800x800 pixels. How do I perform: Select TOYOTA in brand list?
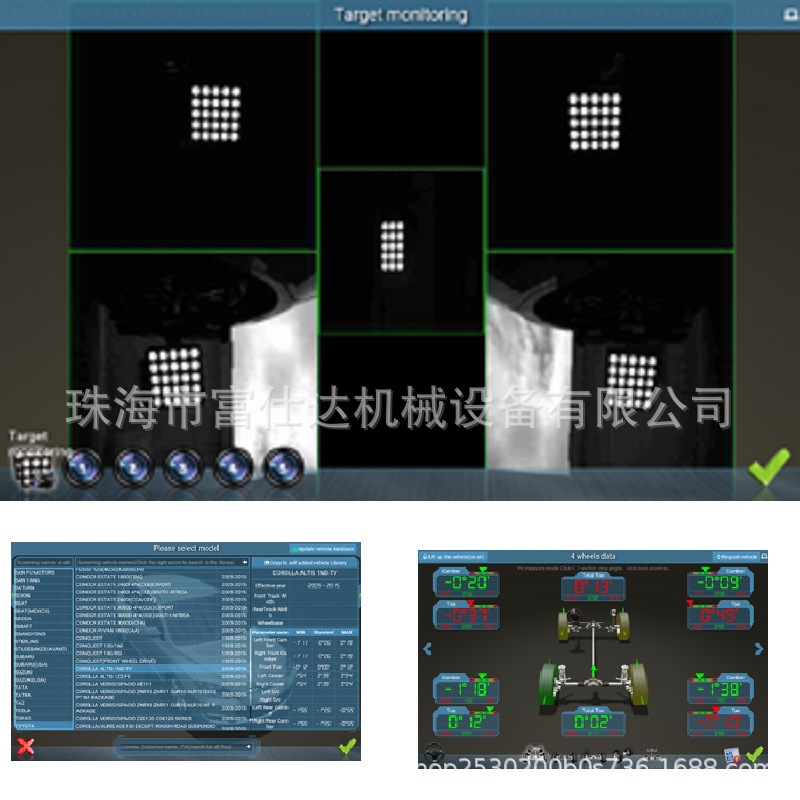(x=44, y=726)
